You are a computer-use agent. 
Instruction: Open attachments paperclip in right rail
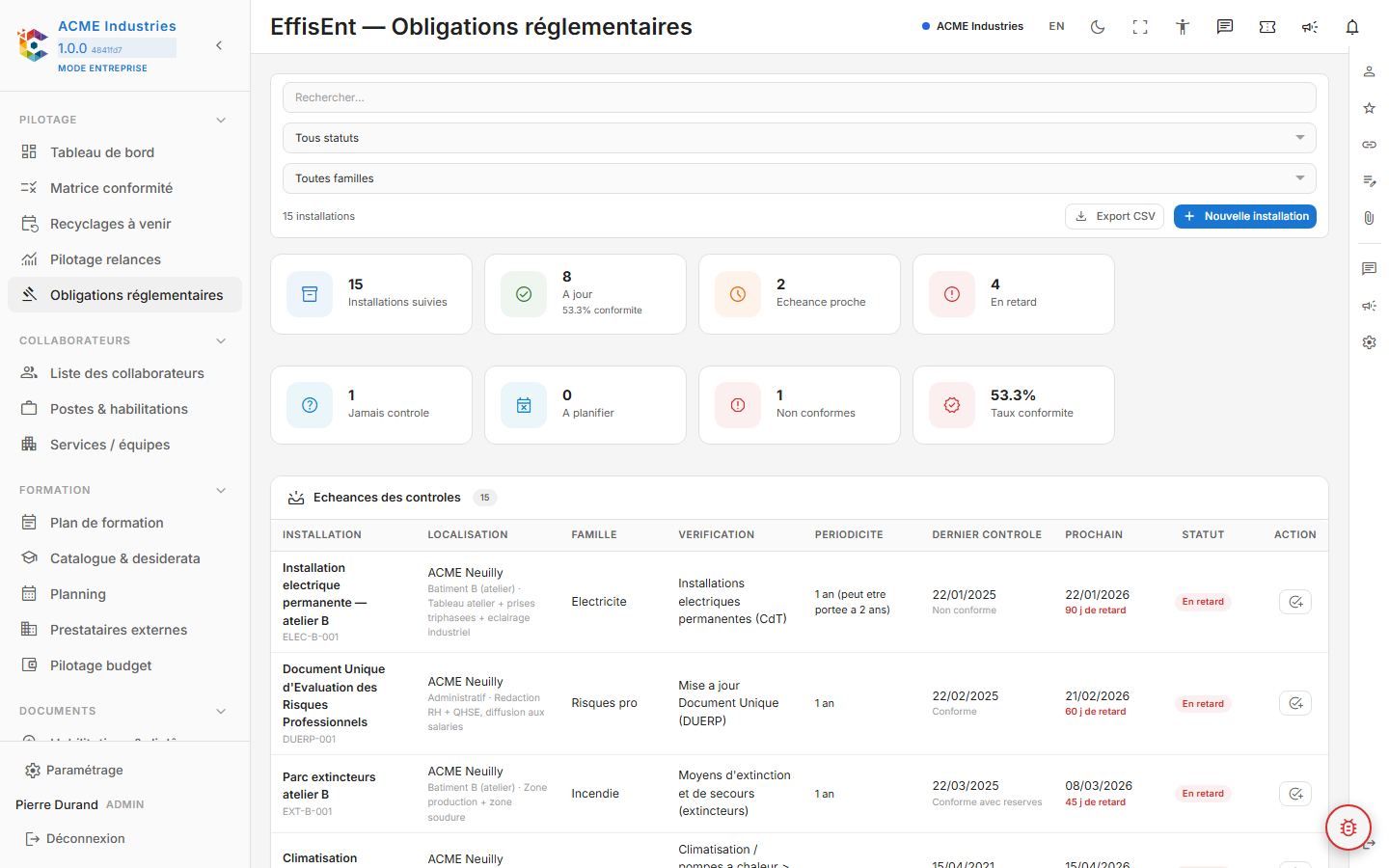tap(1369, 218)
